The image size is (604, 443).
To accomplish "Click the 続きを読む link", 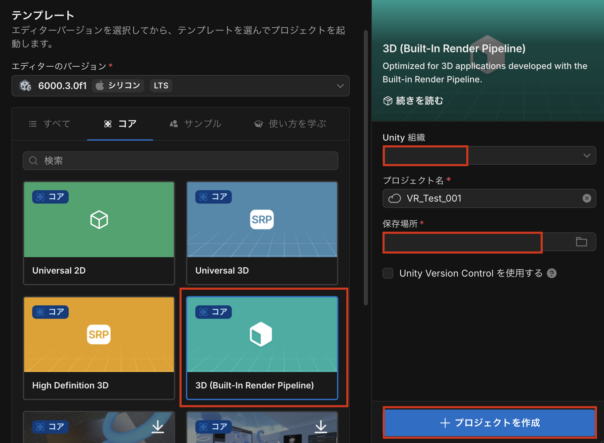I will 413,101.
